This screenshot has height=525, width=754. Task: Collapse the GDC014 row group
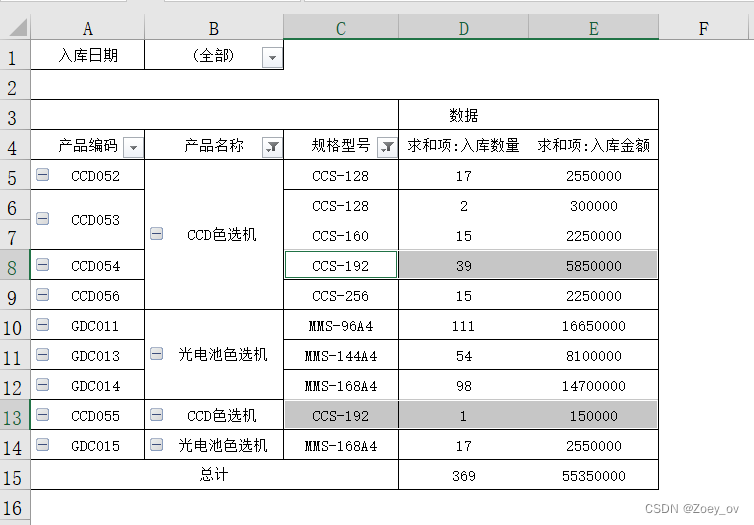42,385
